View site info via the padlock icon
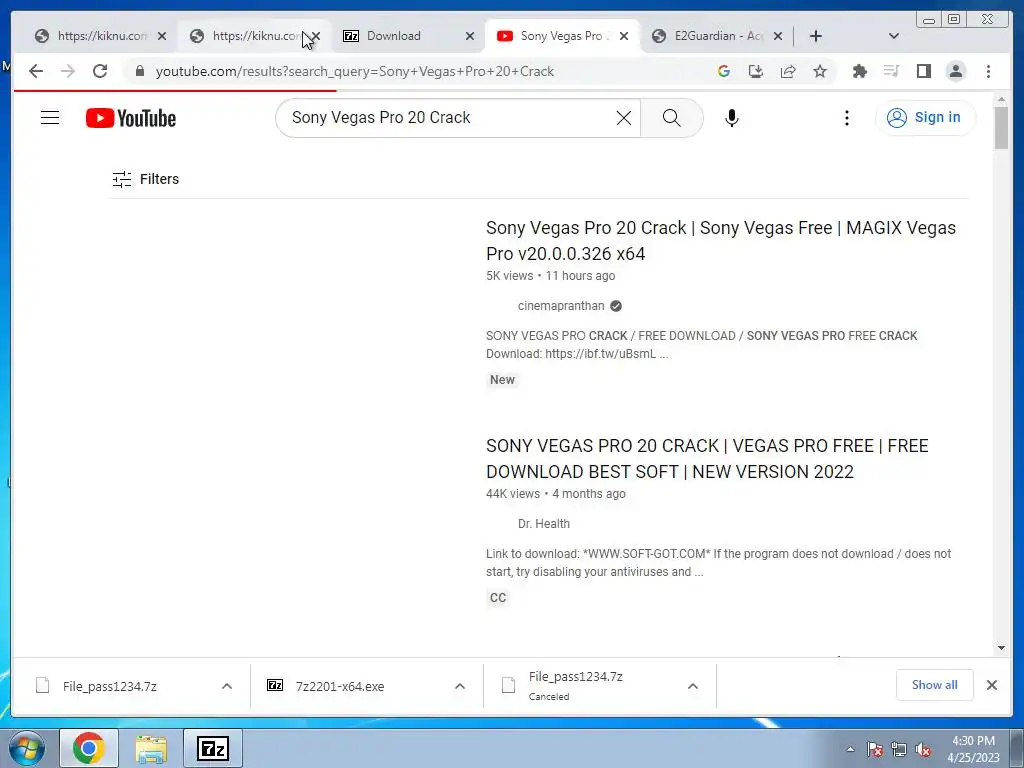Image resolution: width=1024 pixels, height=768 pixels. click(139, 71)
